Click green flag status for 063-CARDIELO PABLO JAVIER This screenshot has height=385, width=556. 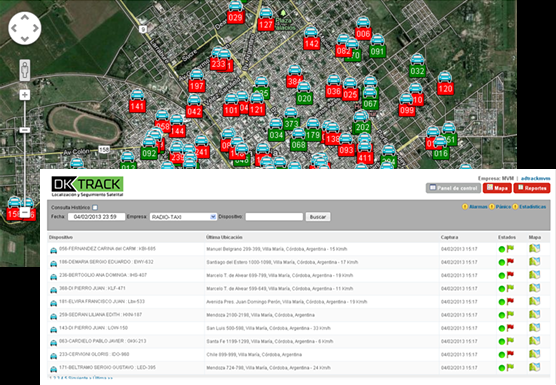click(x=510, y=340)
